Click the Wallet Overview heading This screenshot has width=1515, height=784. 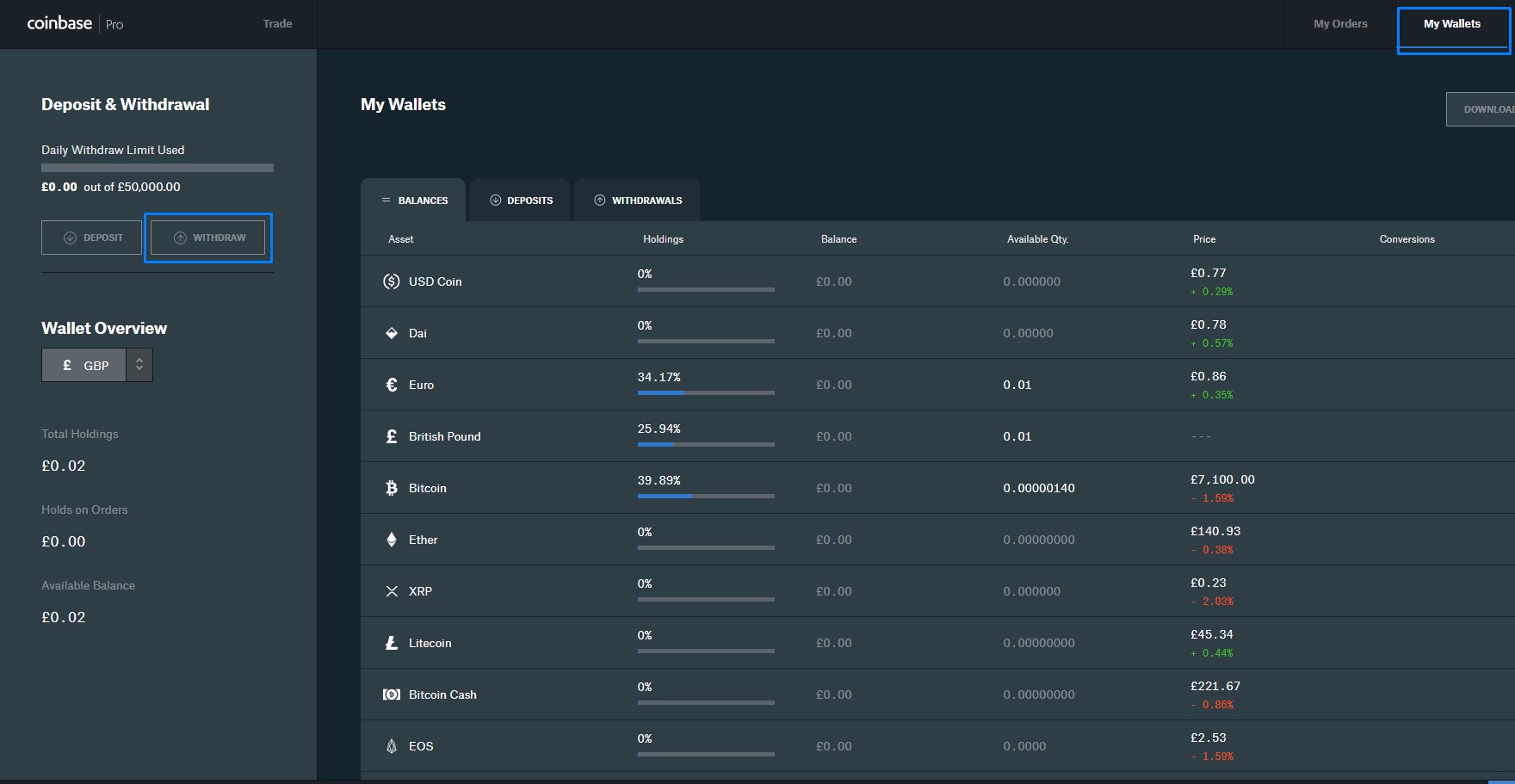click(104, 328)
